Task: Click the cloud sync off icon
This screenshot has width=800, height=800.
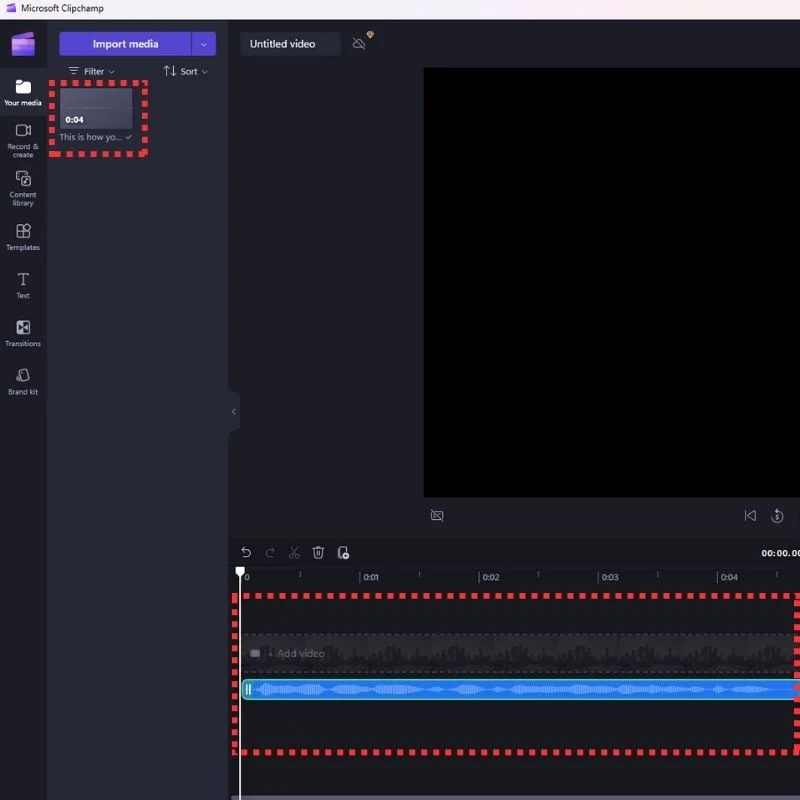Action: tap(359, 44)
